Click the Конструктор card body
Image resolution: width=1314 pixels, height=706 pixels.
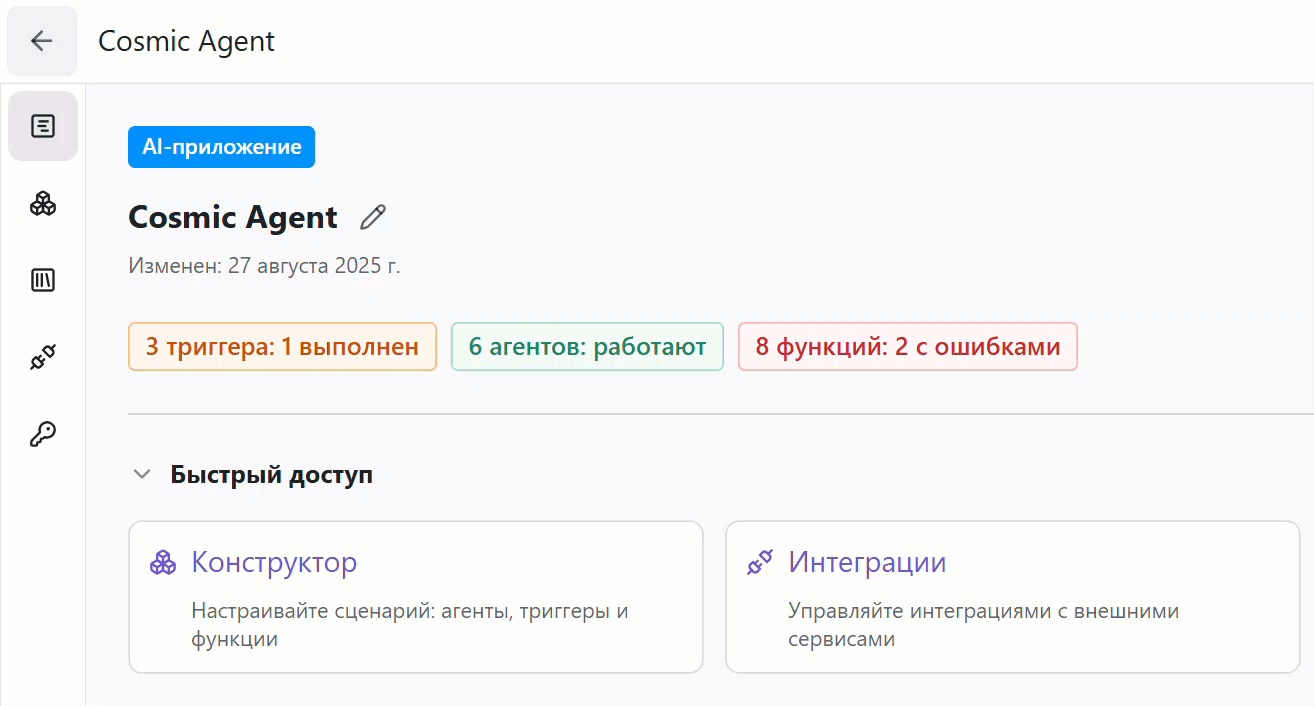coord(415,620)
